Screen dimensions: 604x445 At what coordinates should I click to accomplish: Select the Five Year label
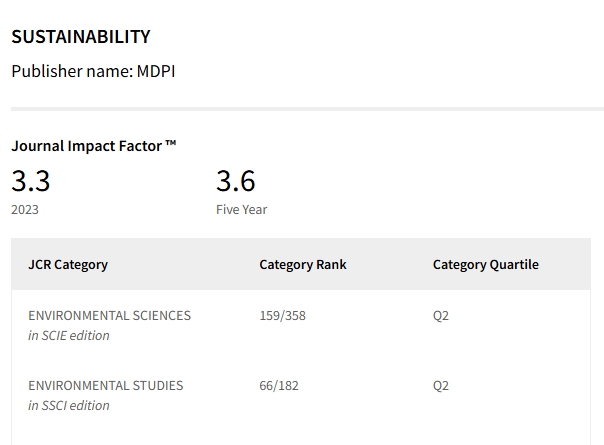(x=242, y=210)
